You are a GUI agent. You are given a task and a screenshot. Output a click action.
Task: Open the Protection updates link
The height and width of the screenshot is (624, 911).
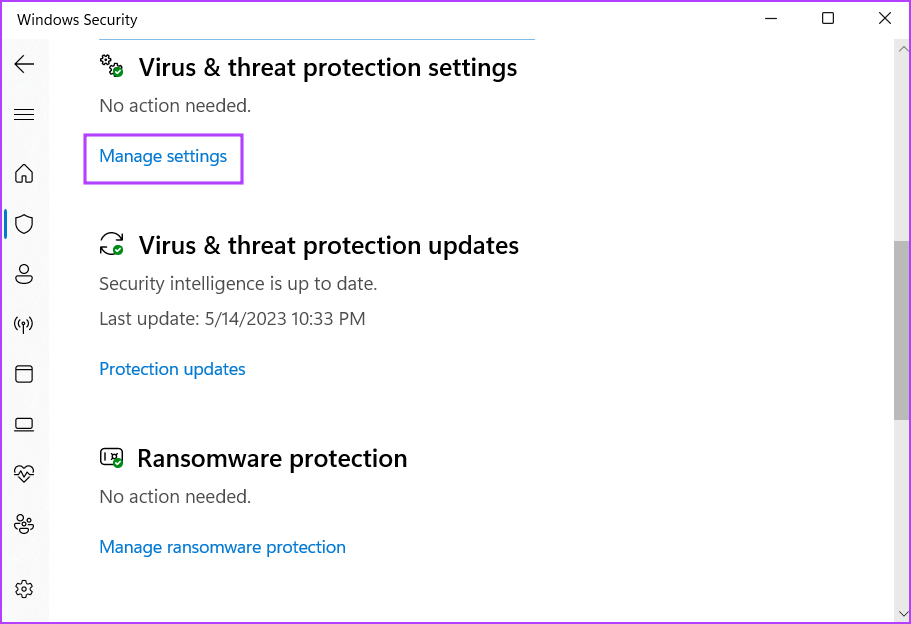tap(172, 369)
